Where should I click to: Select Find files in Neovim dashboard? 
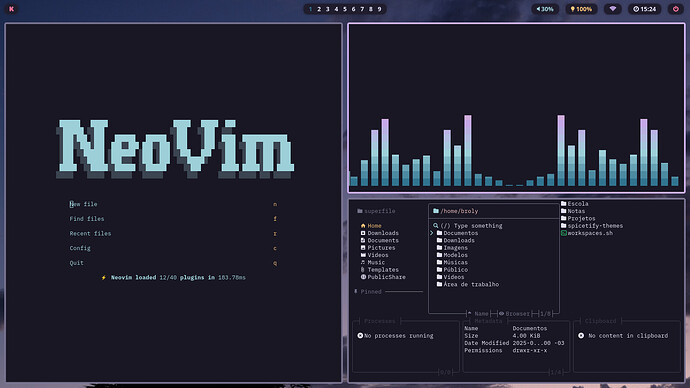coord(87,219)
